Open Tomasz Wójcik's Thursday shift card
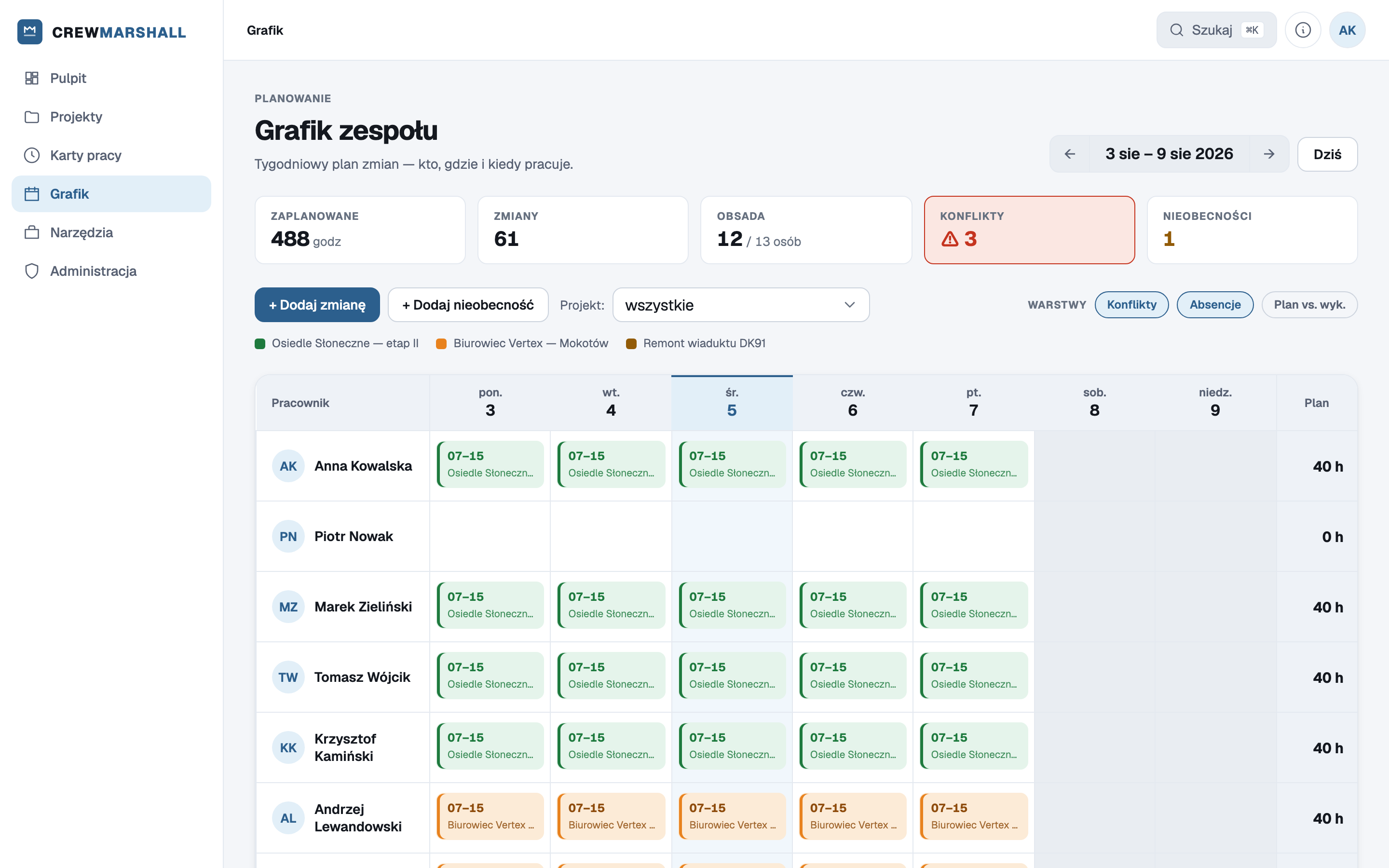This screenshot has width=1389, height=868. point(853,676)
